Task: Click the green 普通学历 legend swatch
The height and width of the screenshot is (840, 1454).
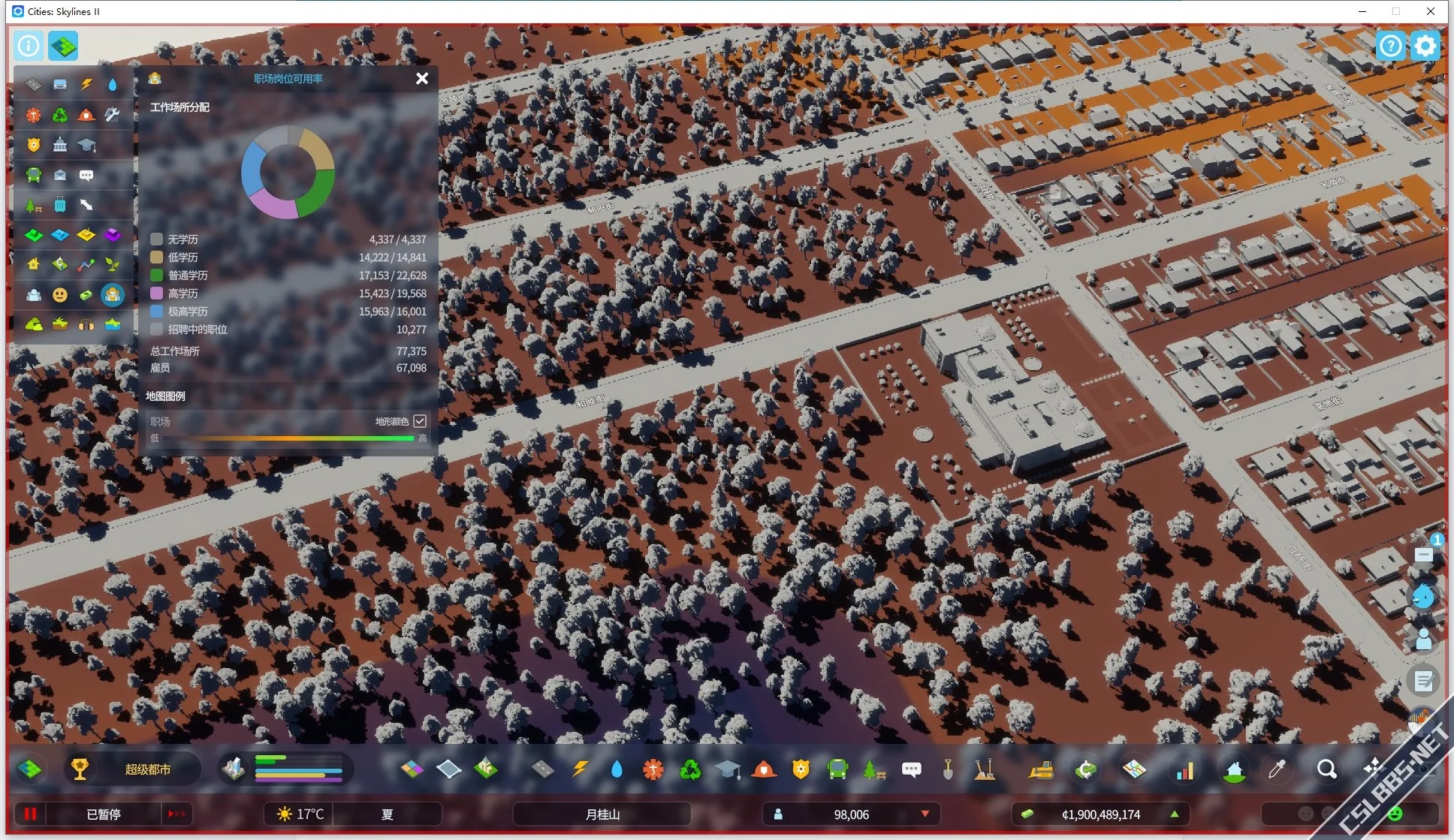Action: click(x=156, y=275)
